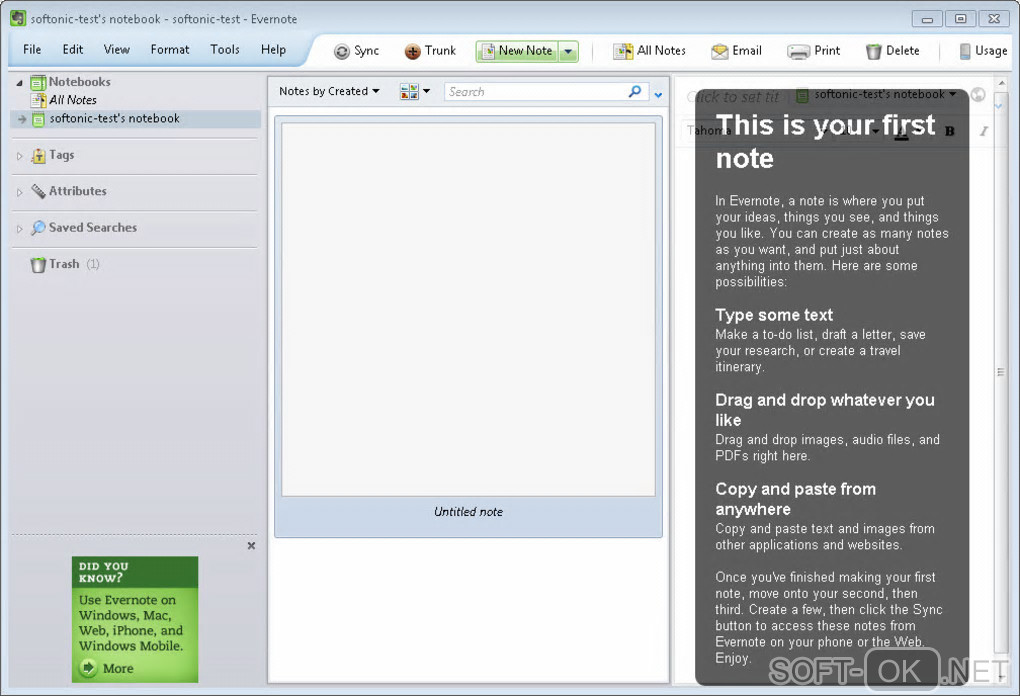
Task: Print the current note
Action: 813,51
